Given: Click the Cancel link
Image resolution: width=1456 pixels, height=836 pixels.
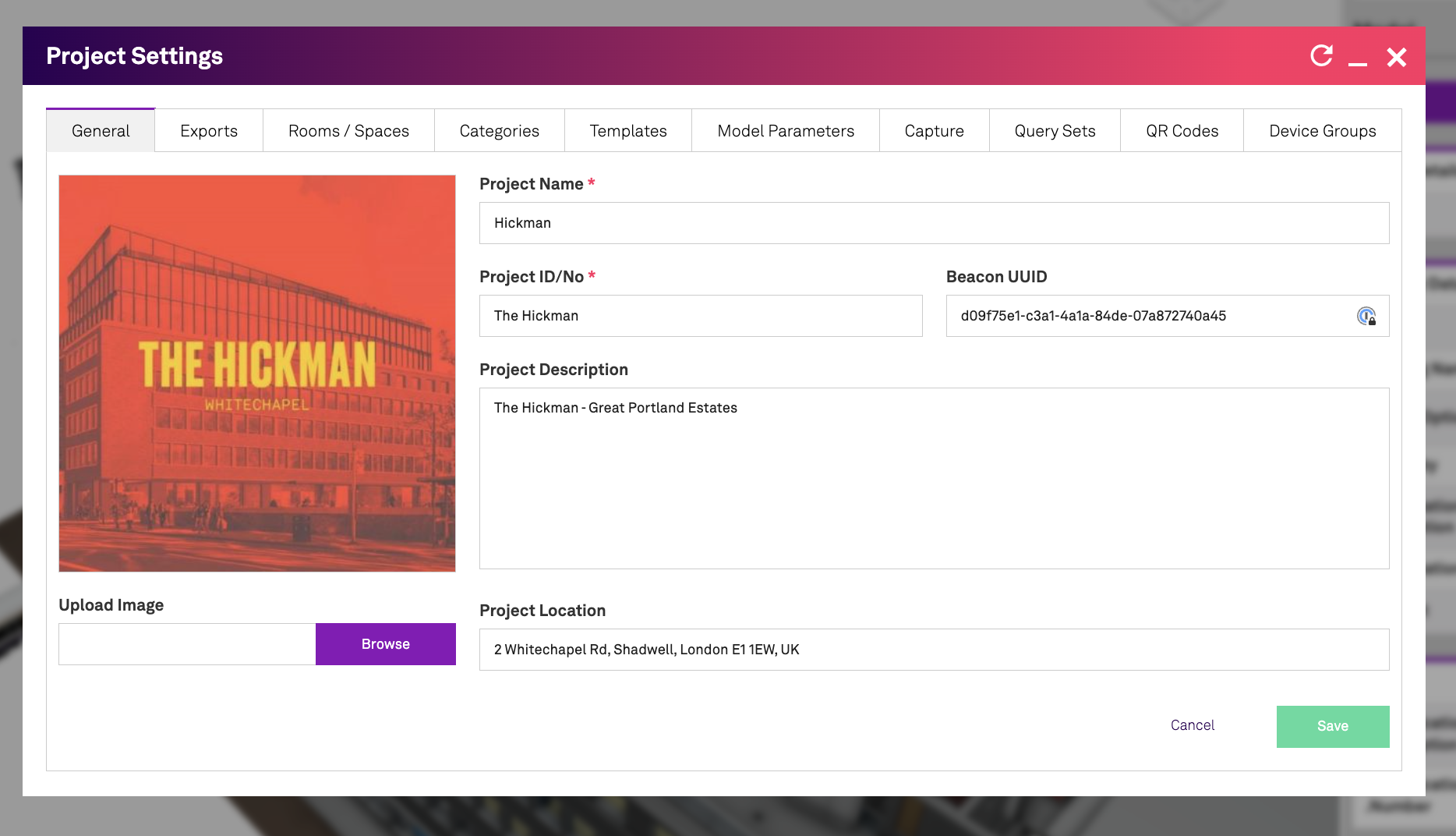Looking at the screenshot, I should coord(1192,725).
